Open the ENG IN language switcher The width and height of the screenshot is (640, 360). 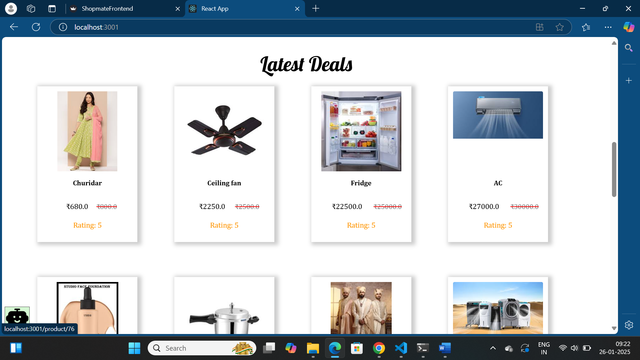[x=544, y=348]
